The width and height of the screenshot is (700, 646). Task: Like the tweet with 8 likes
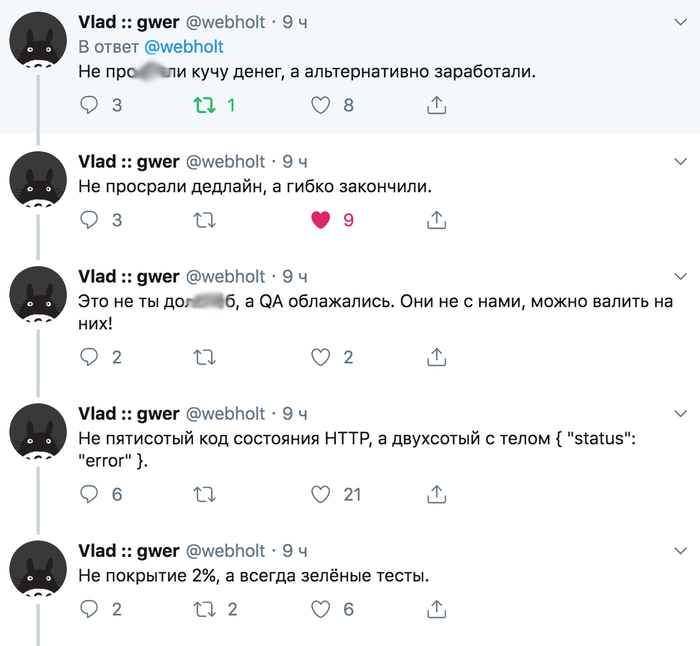(320, 104)
